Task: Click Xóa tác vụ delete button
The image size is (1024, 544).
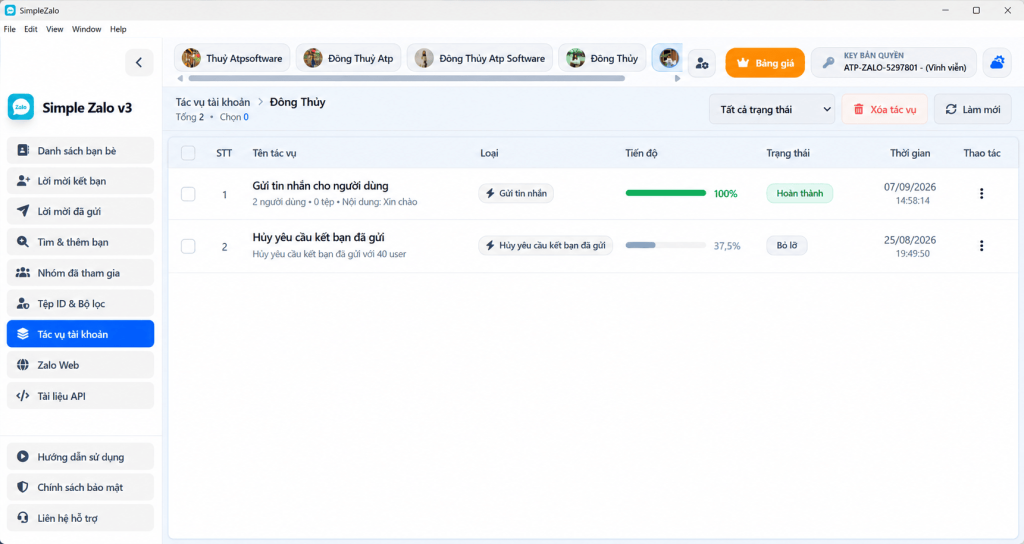Action: pyautogui.click(x=884, y=109)
